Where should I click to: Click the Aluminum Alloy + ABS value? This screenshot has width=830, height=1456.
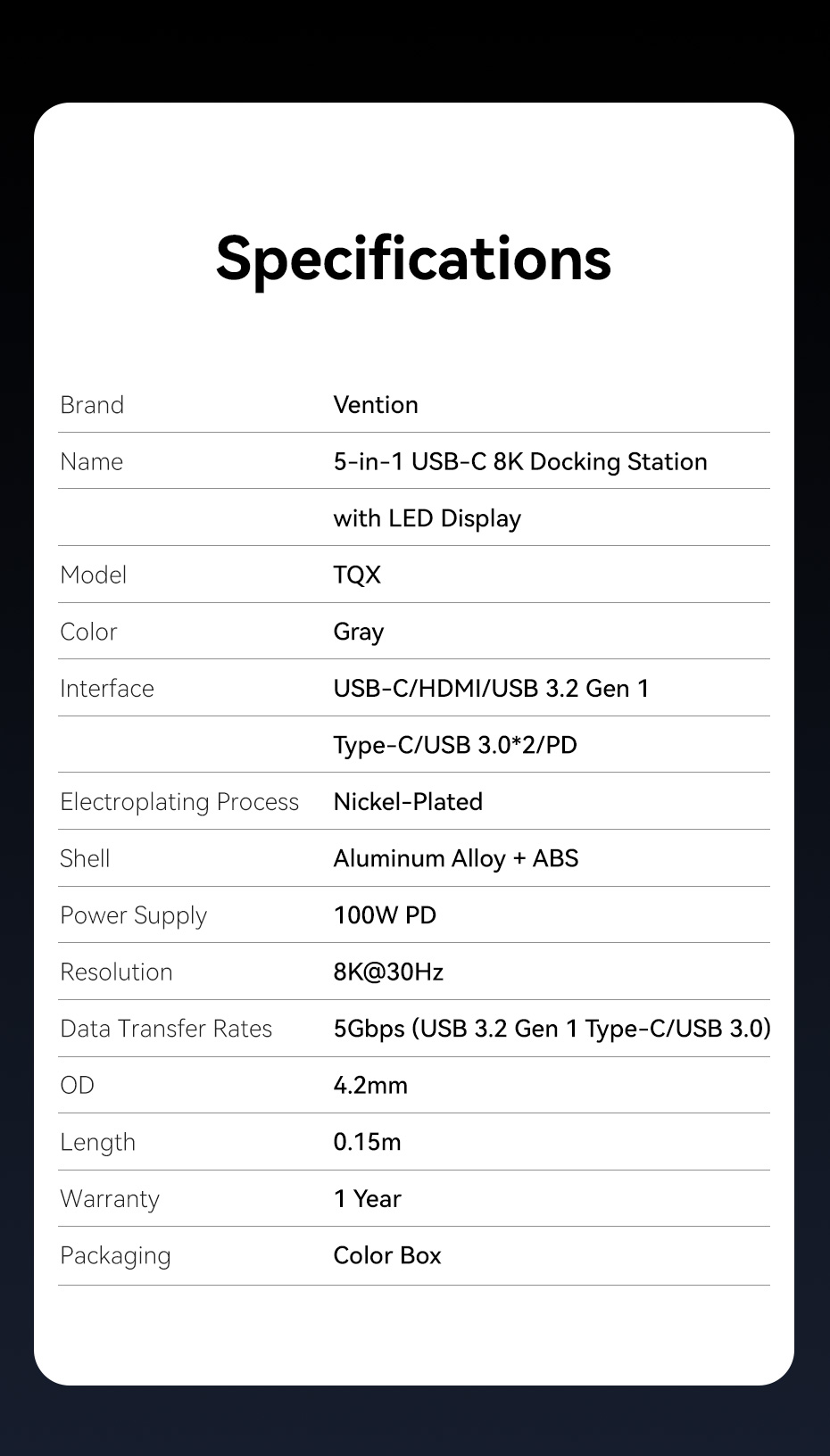coord(455,858)
